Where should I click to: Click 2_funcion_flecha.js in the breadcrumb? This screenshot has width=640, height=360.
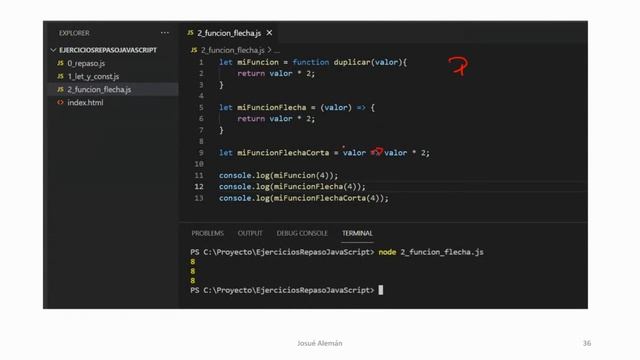(x=233, y=50)
